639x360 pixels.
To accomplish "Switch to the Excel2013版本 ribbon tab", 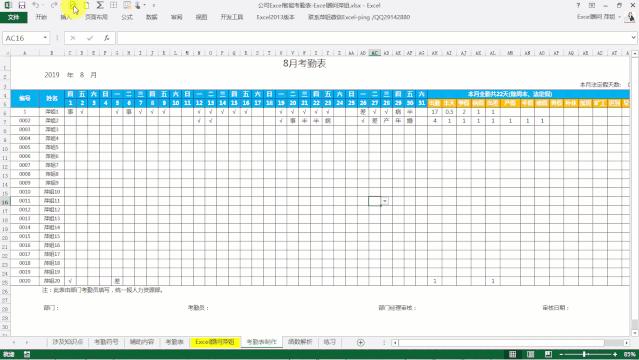I will 275,17.
